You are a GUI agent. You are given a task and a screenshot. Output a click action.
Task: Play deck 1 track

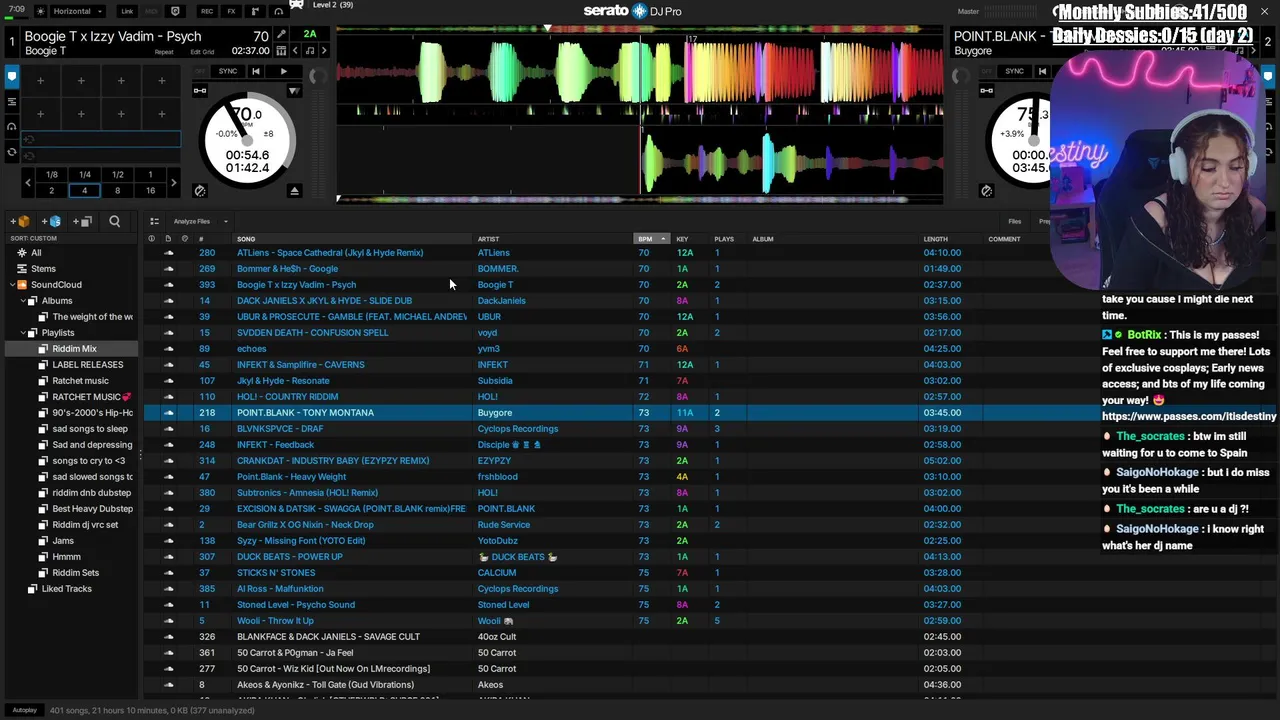pyautogui.click(x=284, y=71)
